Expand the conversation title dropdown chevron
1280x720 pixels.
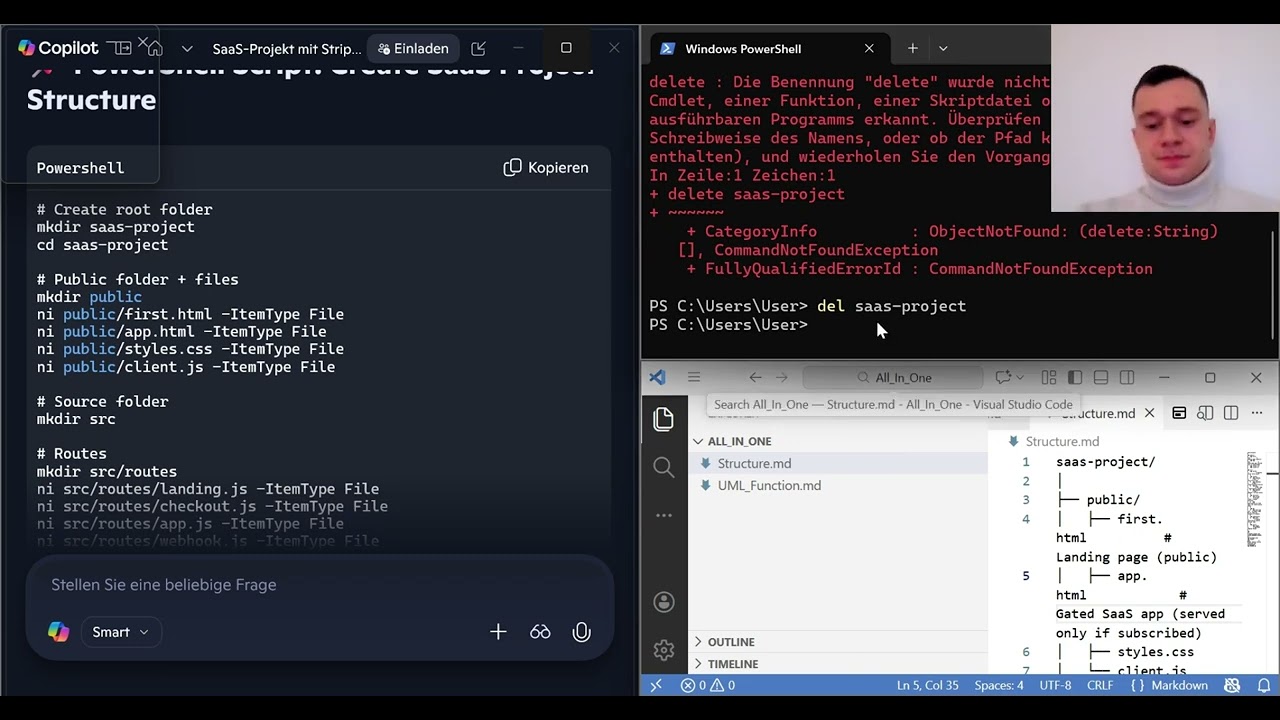click(187, 48)
